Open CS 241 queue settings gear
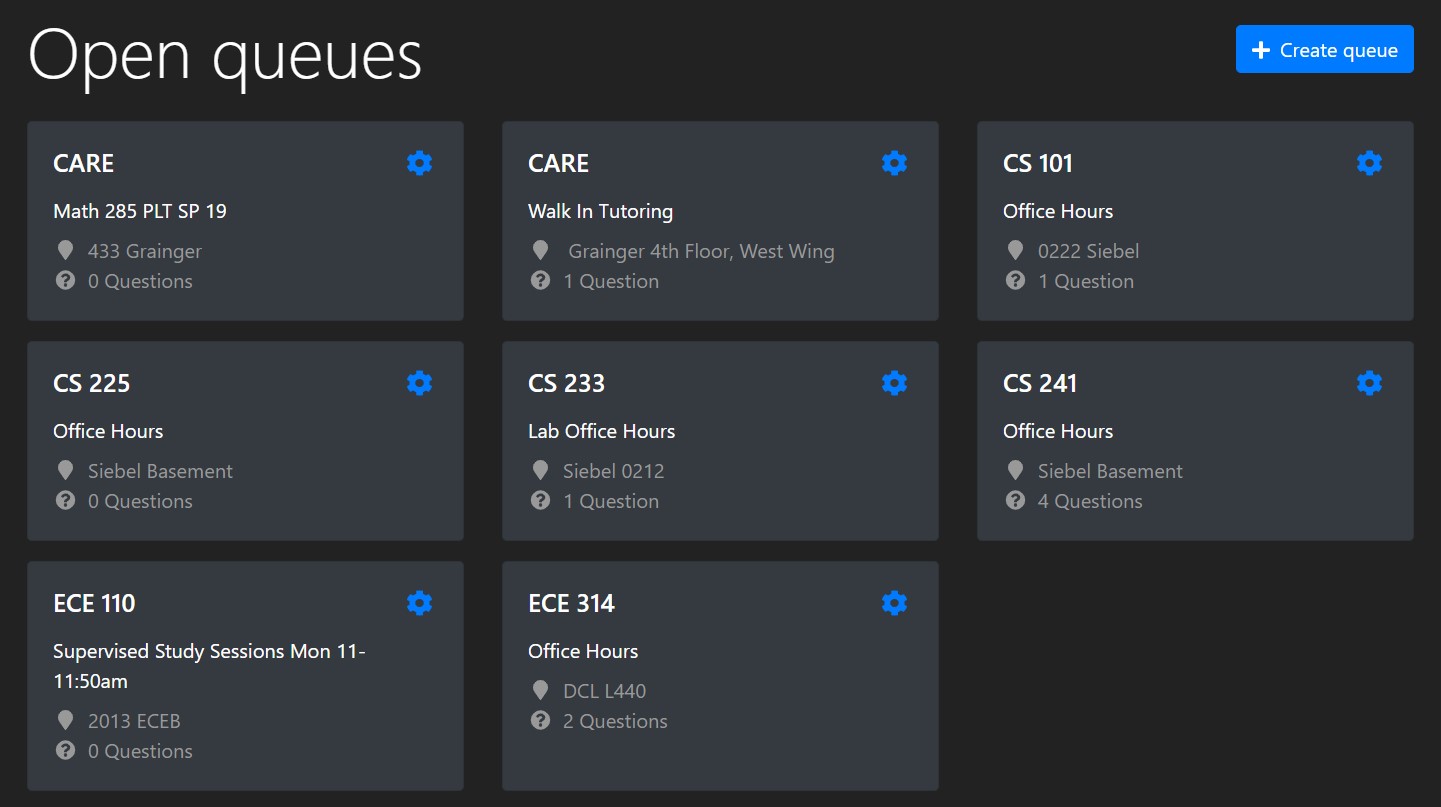The width and height of the screenshot is (1441, 807). pos(1370,383)
